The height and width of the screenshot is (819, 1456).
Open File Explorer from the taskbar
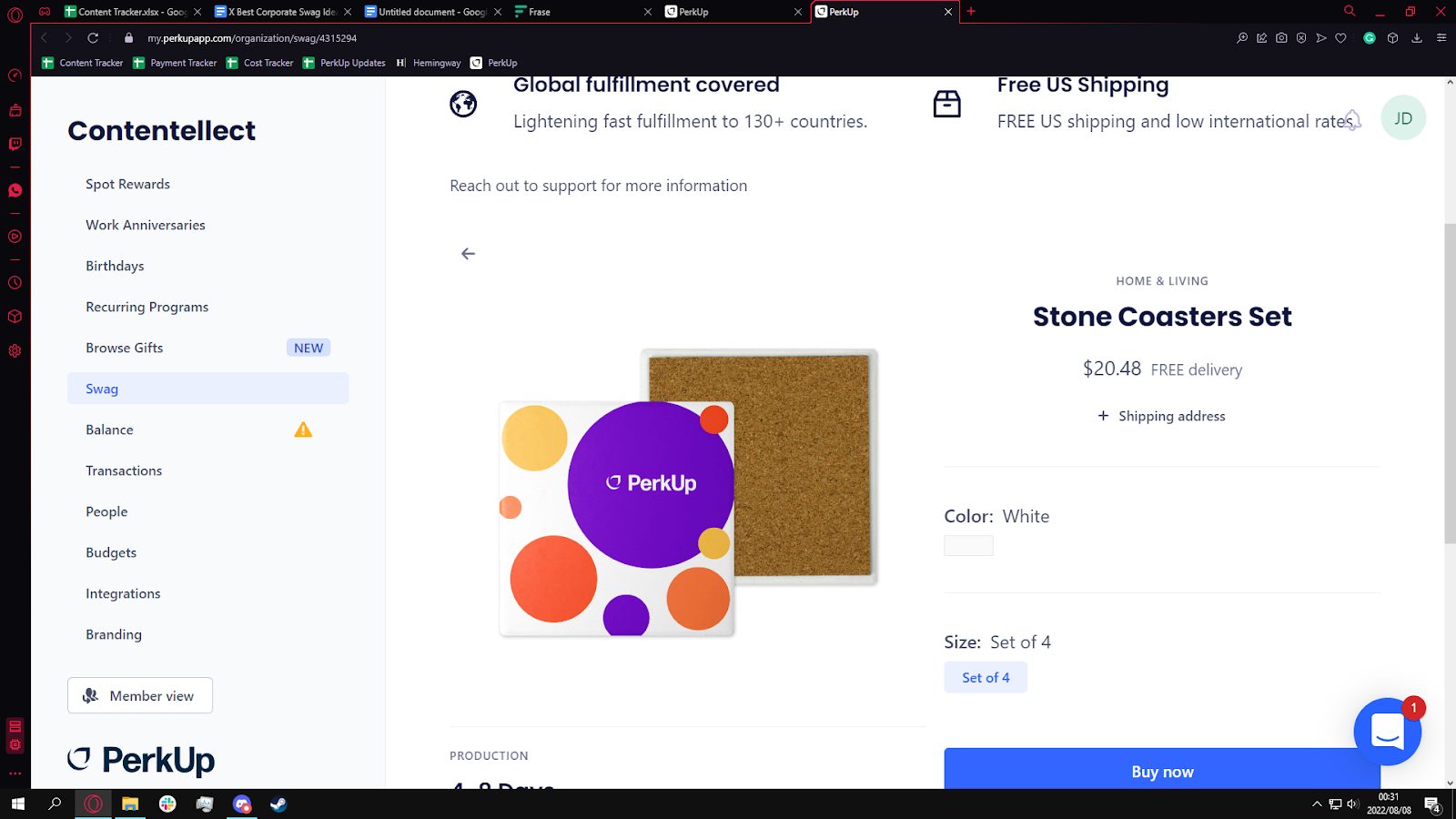(130, 804)
